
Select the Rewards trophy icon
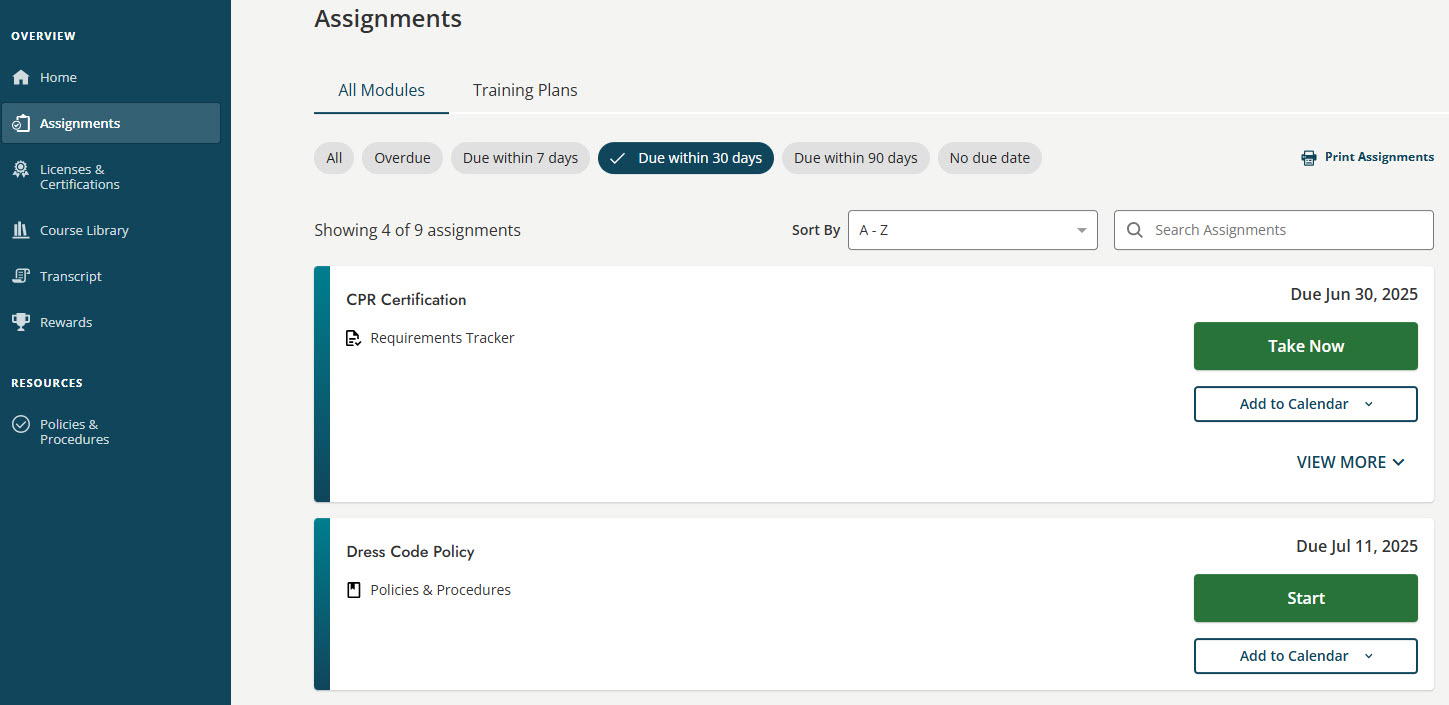coord(21,321)
